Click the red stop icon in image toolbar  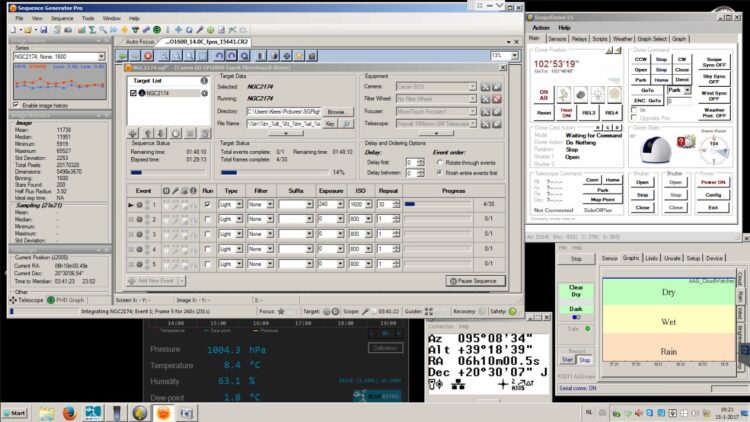pos(148,56)
